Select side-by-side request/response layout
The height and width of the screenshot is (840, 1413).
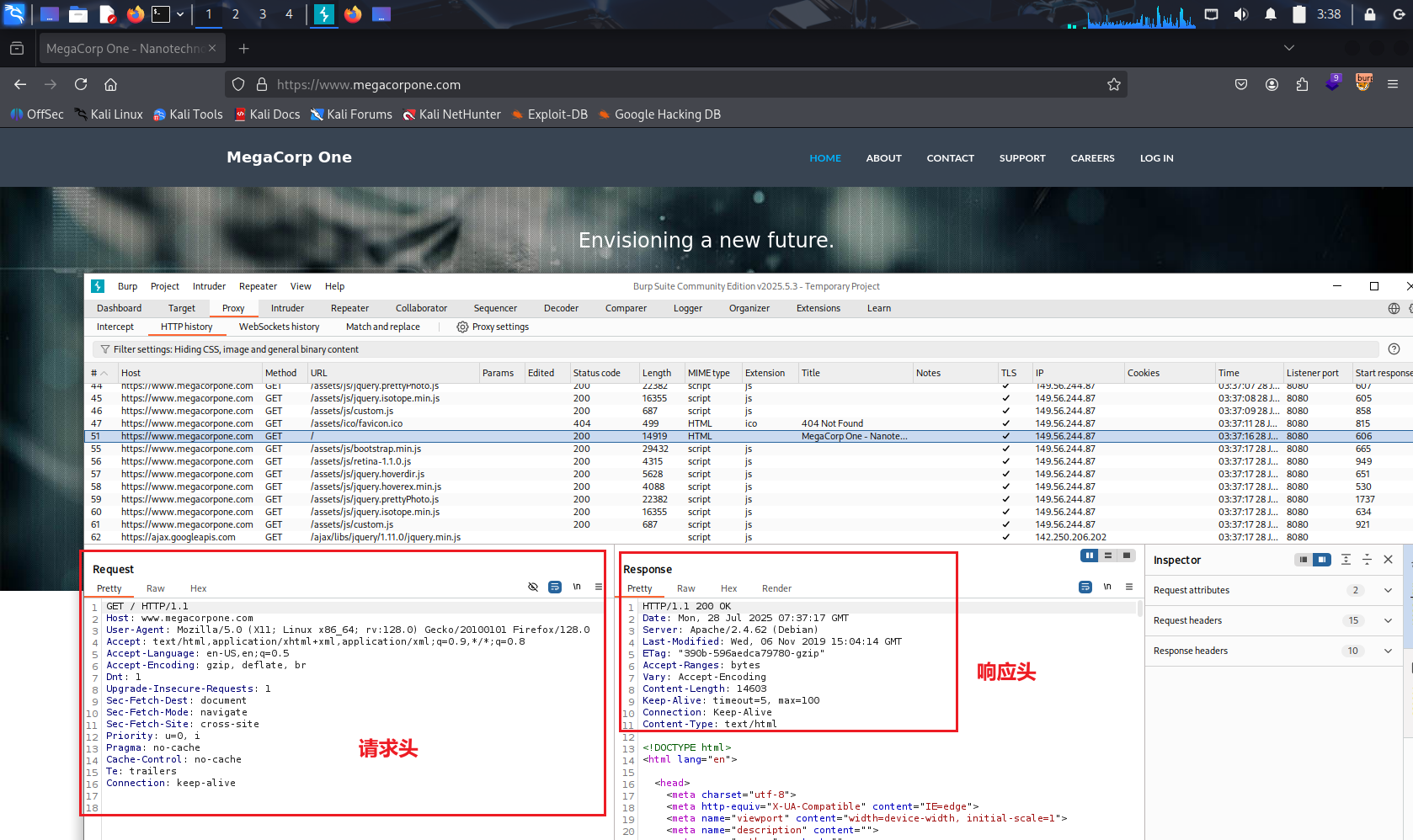click(1090, 556)
